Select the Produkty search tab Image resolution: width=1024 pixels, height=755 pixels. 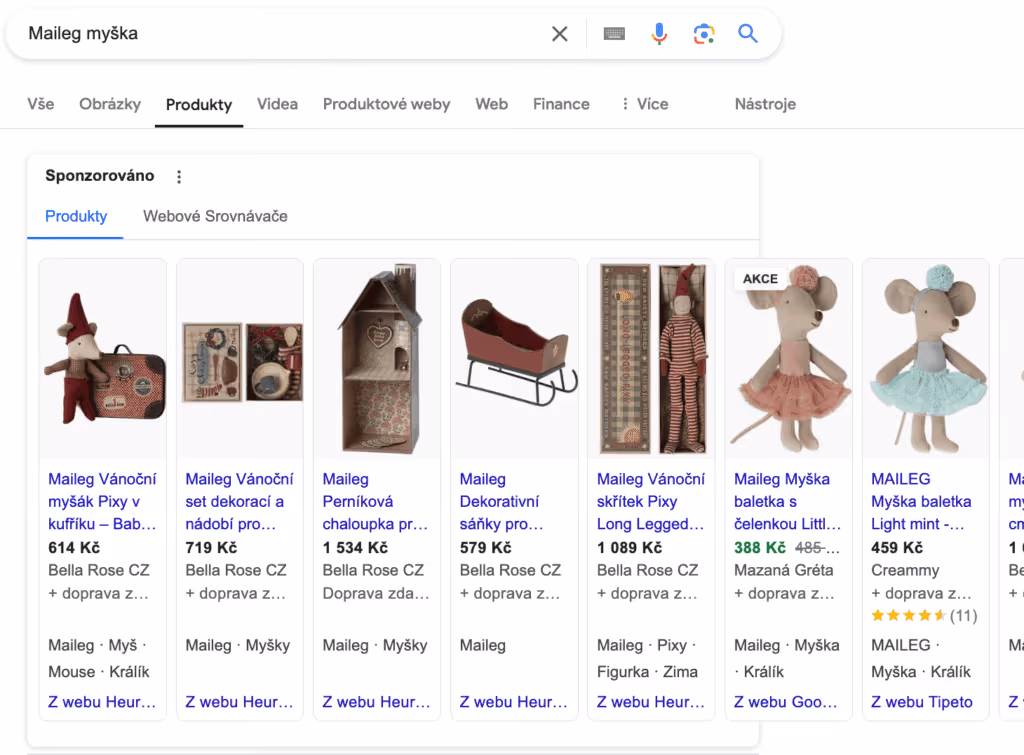(199, 105)
